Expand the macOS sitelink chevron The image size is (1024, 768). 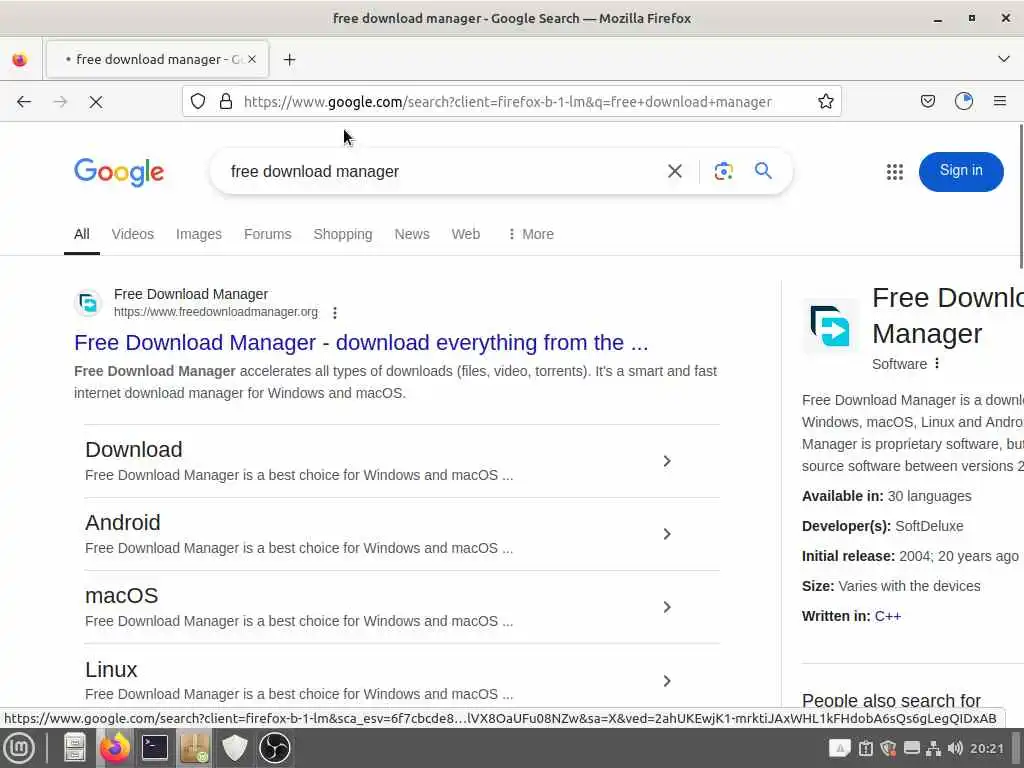pyautogui.click(x=667, y=607)
